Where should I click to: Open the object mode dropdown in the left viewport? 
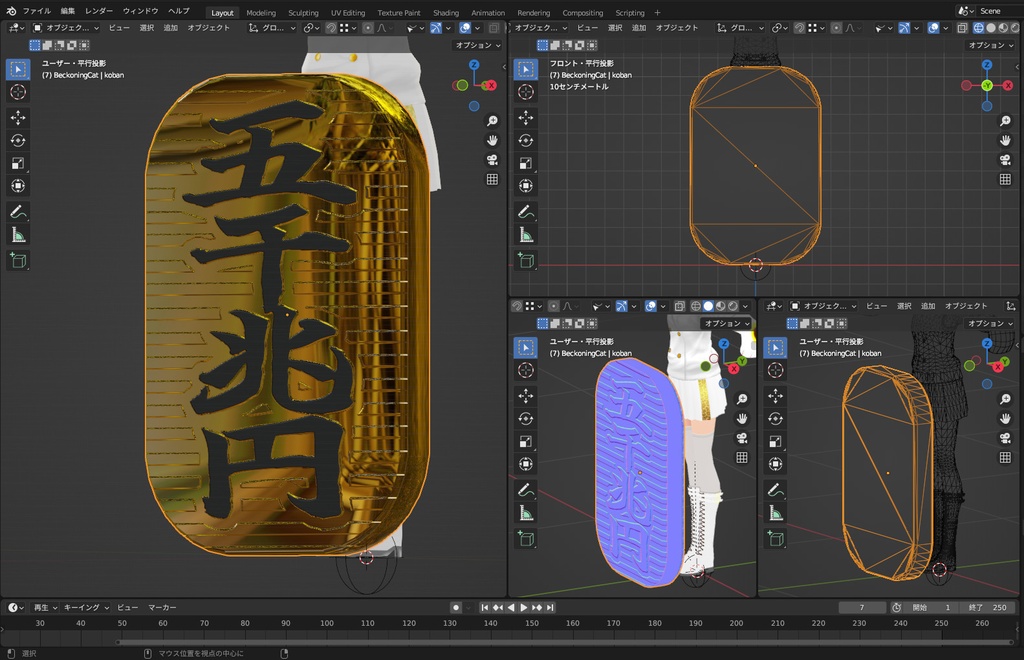(65, 28)
